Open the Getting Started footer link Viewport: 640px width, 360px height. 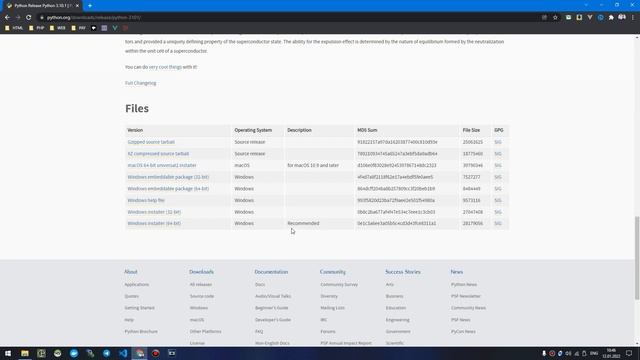point(139,308)
